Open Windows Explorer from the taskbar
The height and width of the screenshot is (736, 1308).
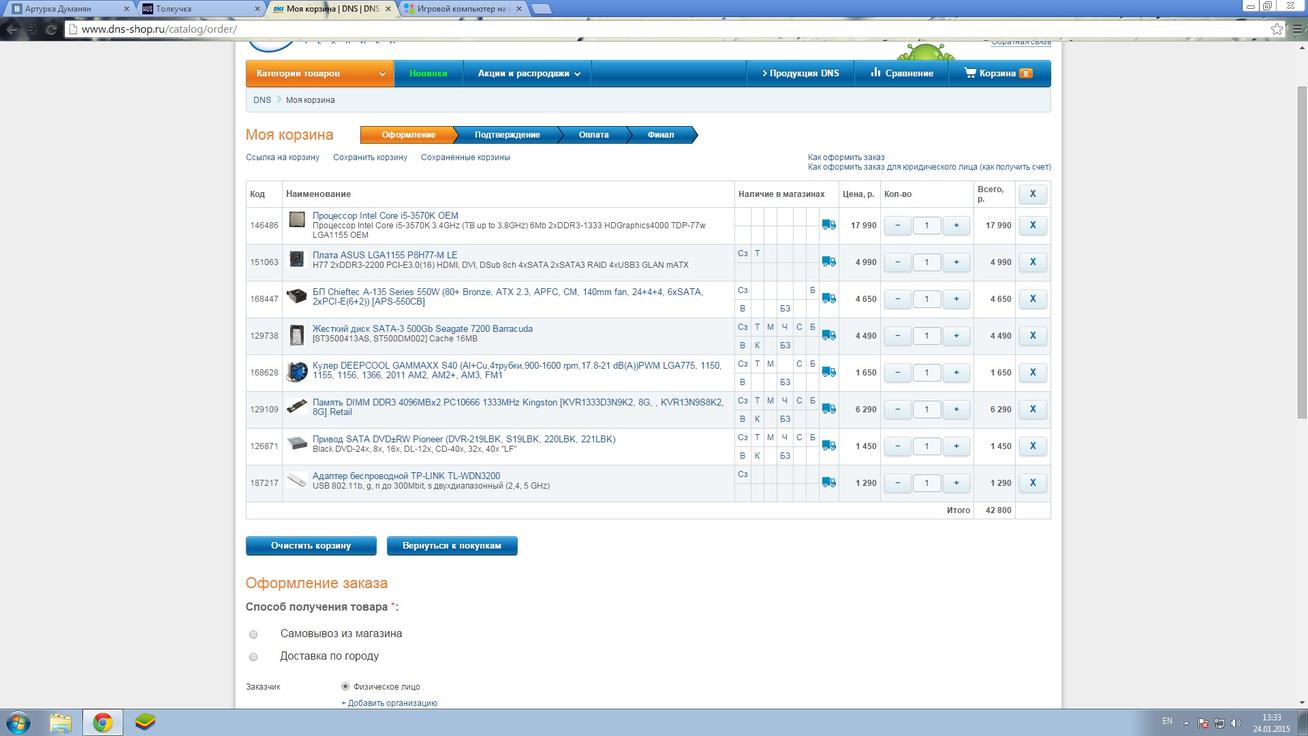(61, 722)
